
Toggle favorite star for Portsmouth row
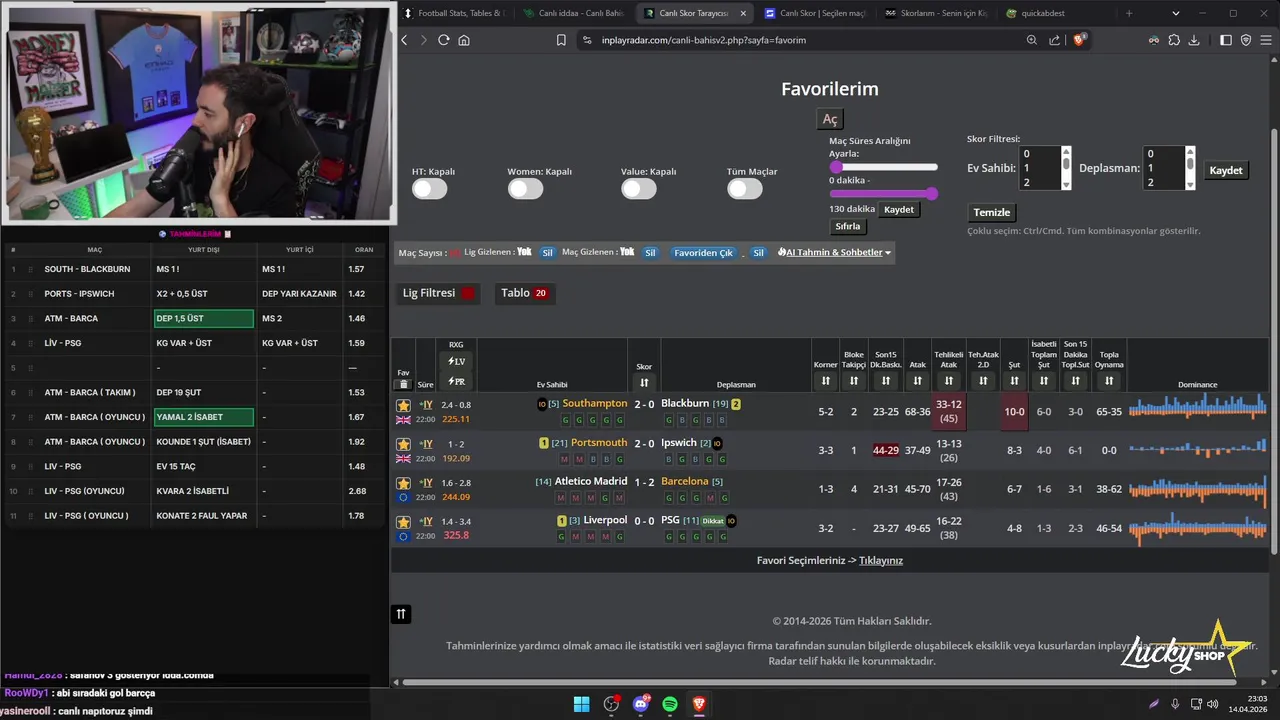point(404,444)
